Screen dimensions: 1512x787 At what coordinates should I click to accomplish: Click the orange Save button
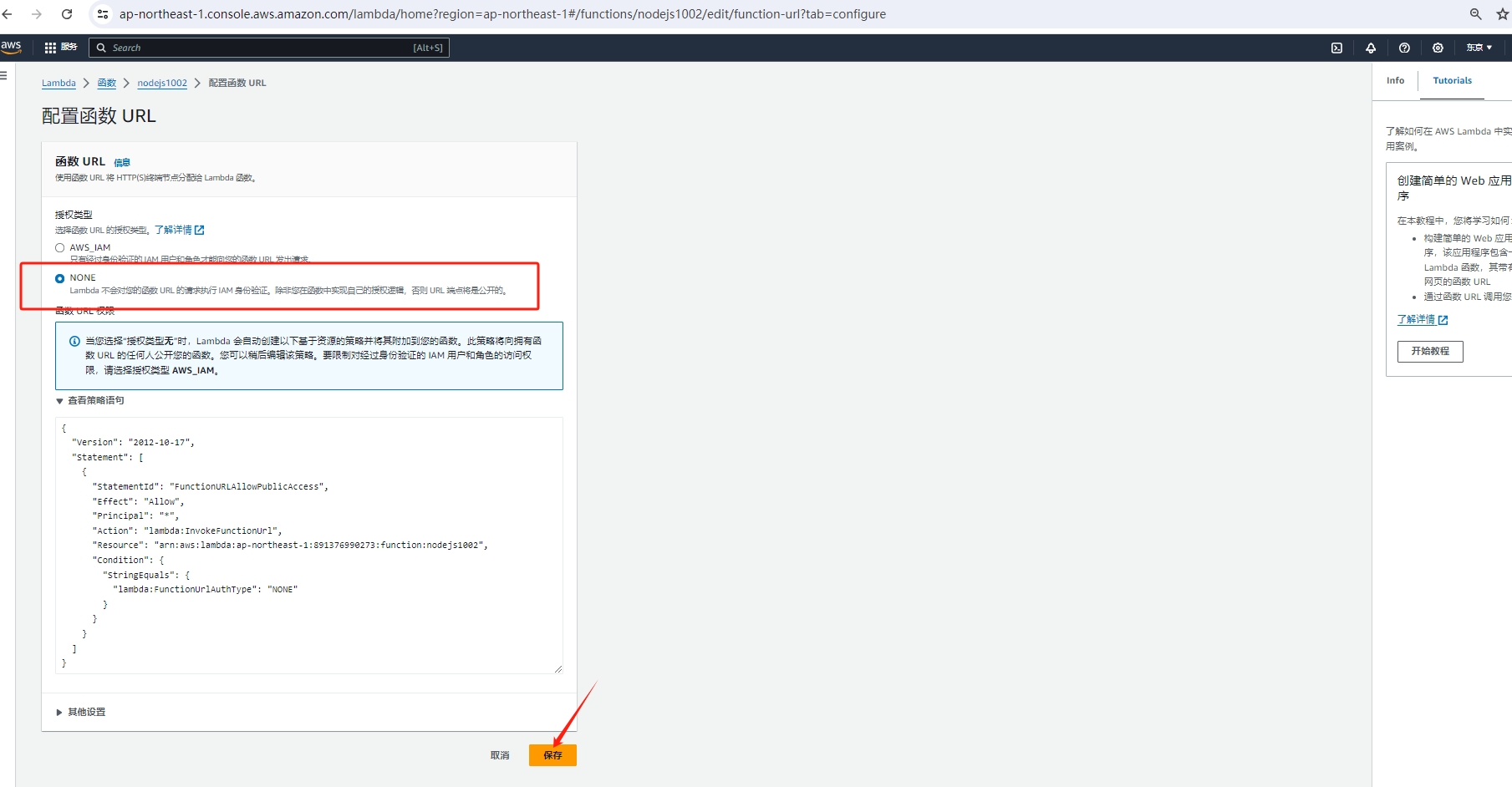(x=552, y=755)
